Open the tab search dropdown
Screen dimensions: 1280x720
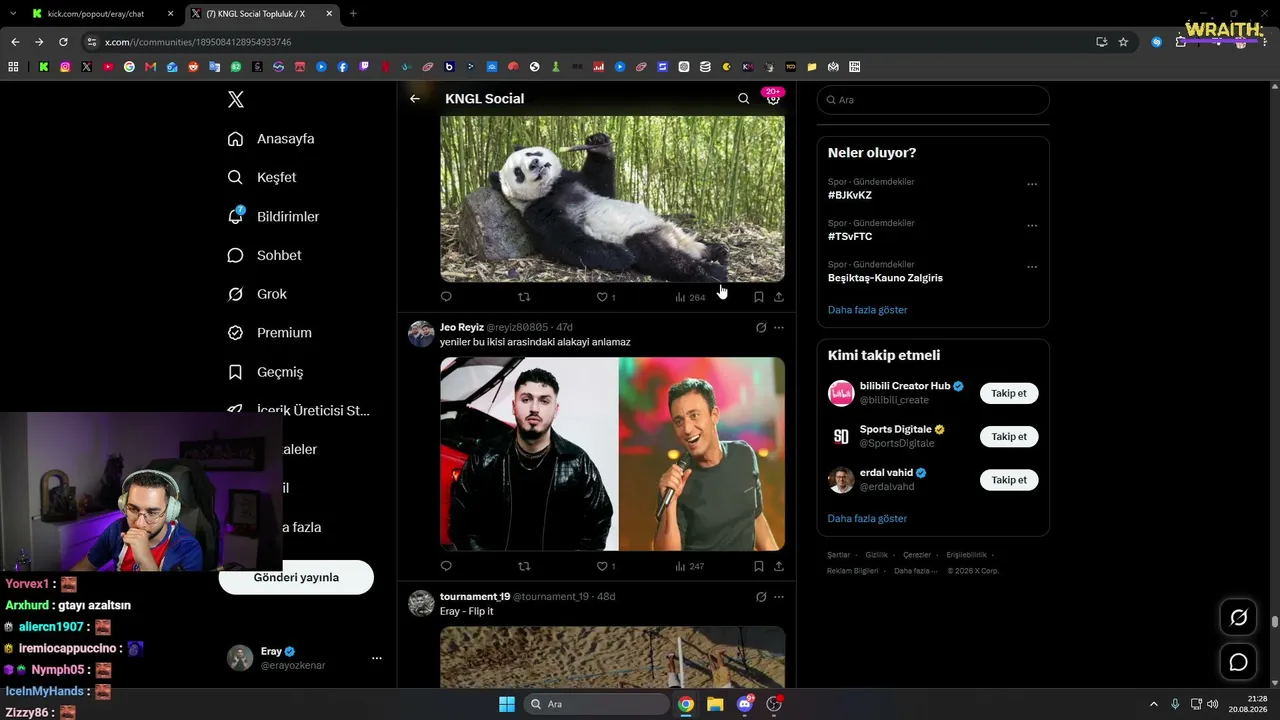tap(12, 14)
